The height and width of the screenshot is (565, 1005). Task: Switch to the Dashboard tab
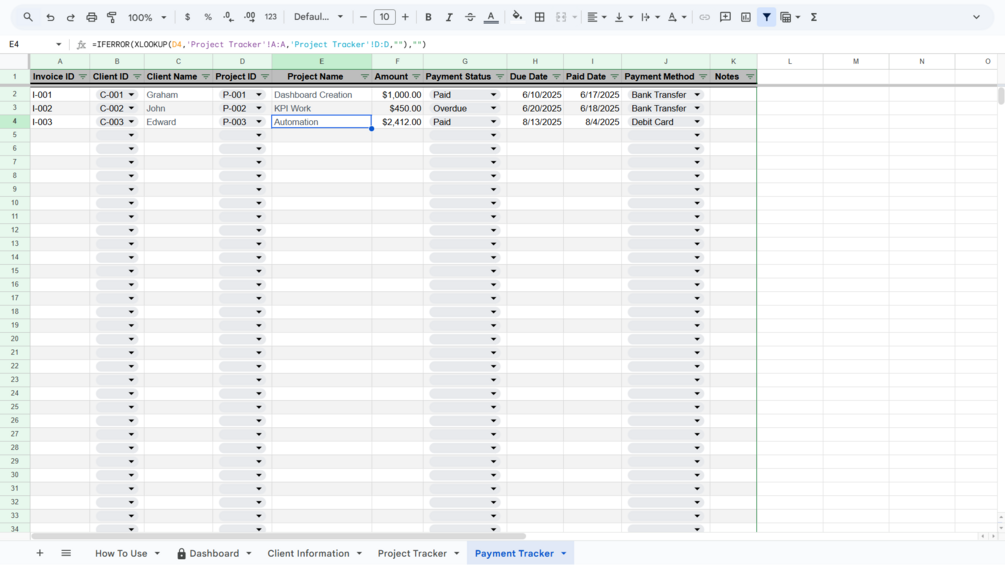click(214, 553)
